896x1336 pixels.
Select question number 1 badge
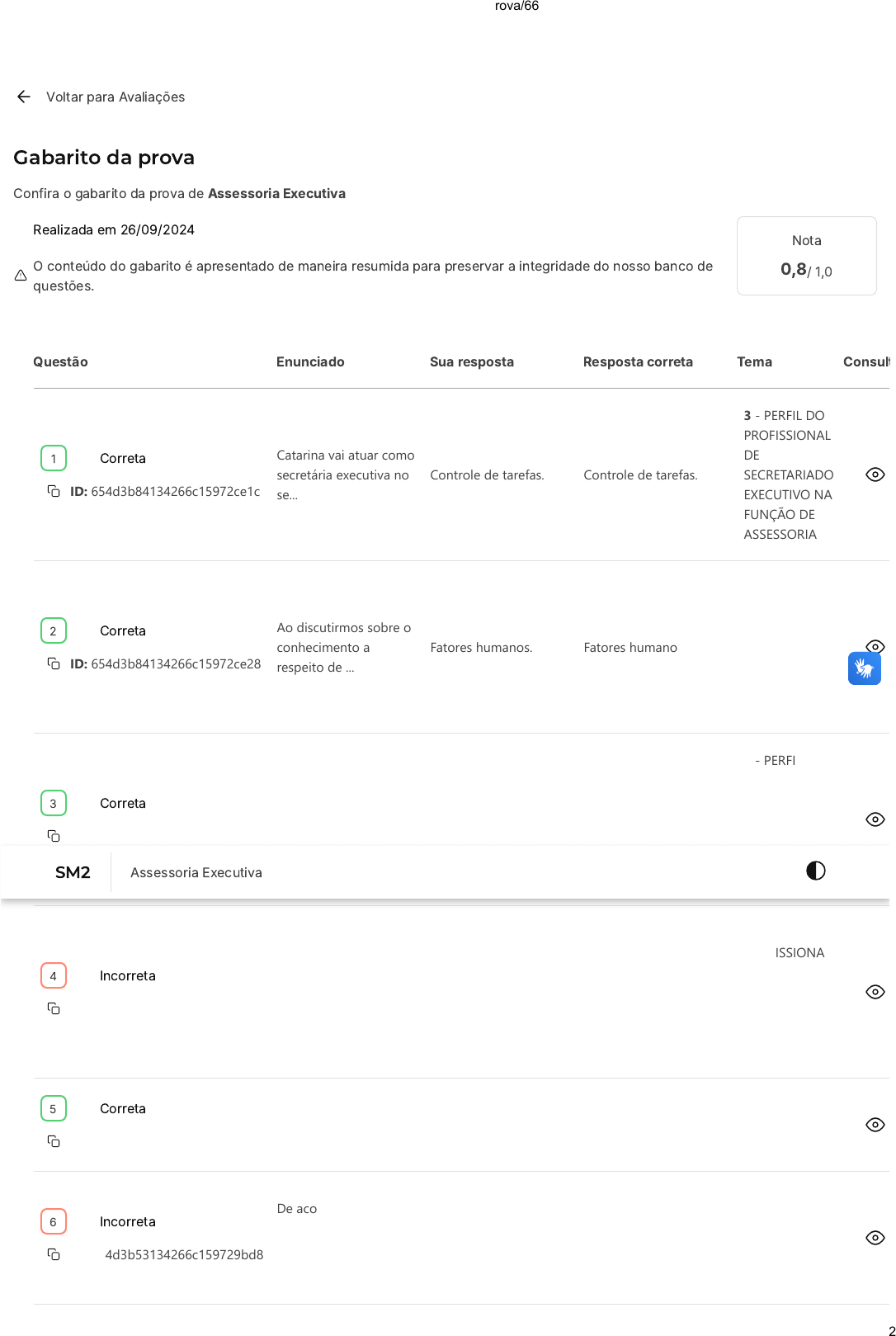coord(54,458)
